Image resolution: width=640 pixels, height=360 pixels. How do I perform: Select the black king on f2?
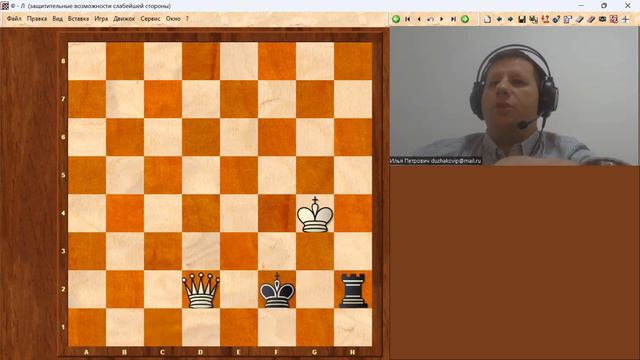277,290
